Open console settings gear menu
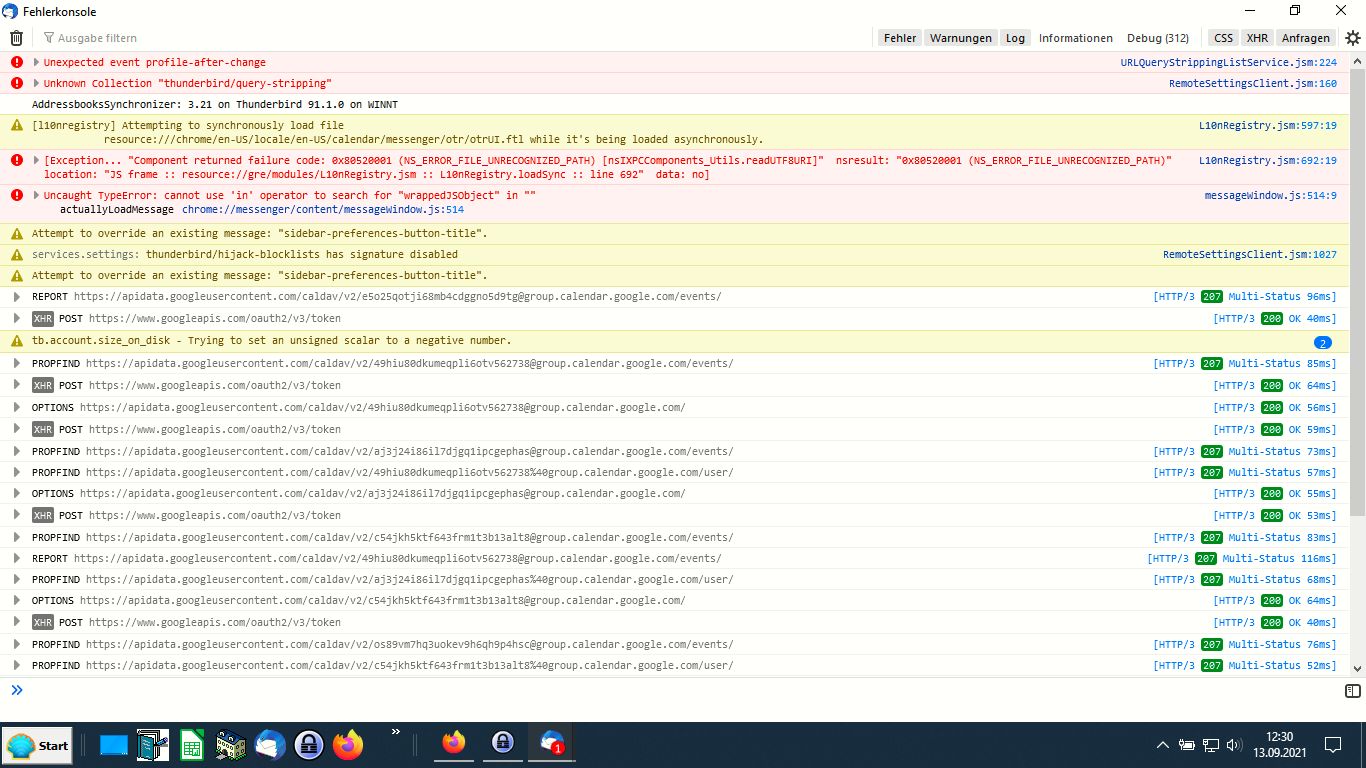 coord(1352,38)
